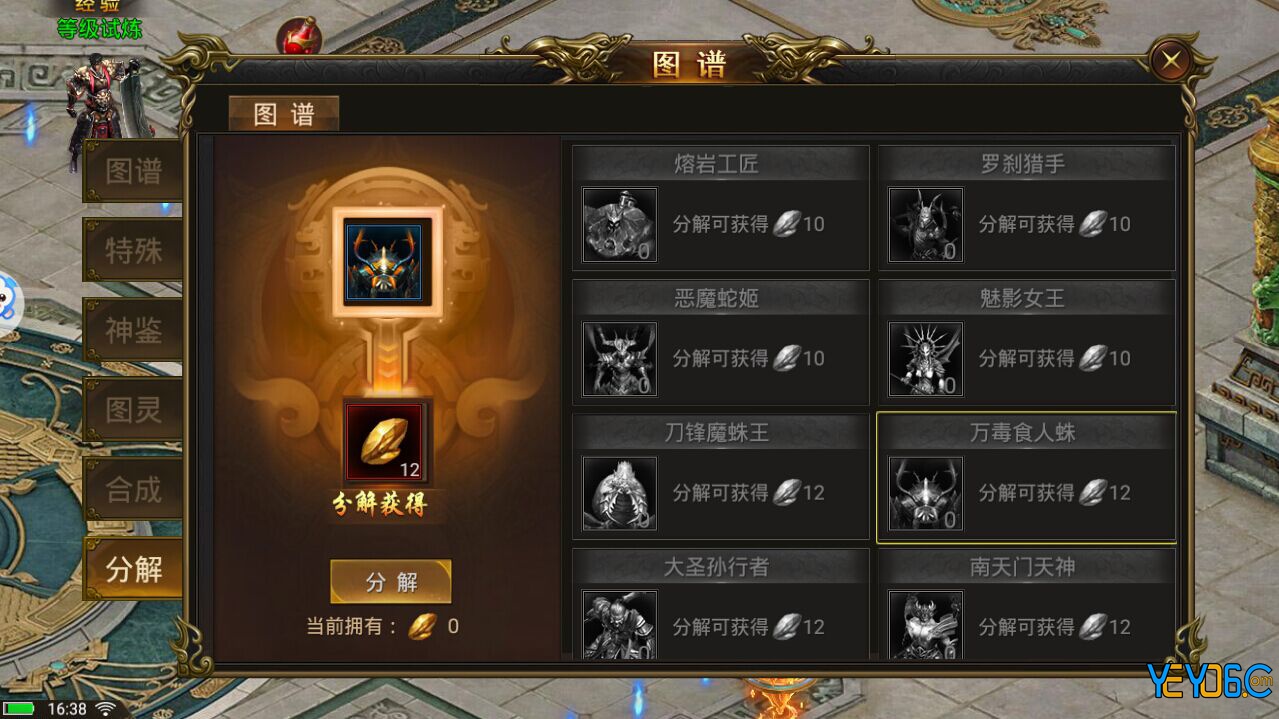Select the 图谱 tab at the panel top
This screenshot has height=719, width=1279.
click(284, 114)
